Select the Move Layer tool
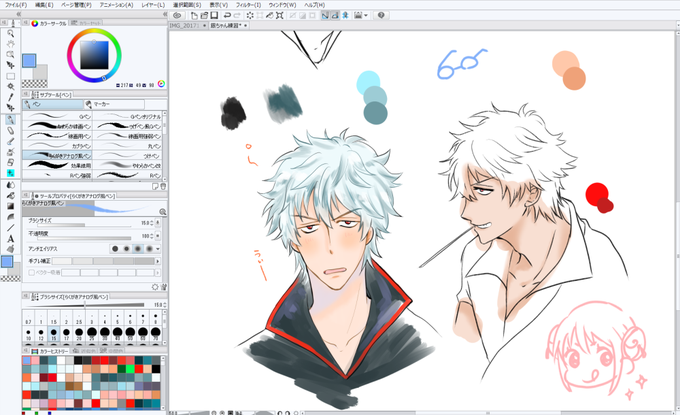The width and height of the screenshot is (680, 415). (x=11, y=65)
